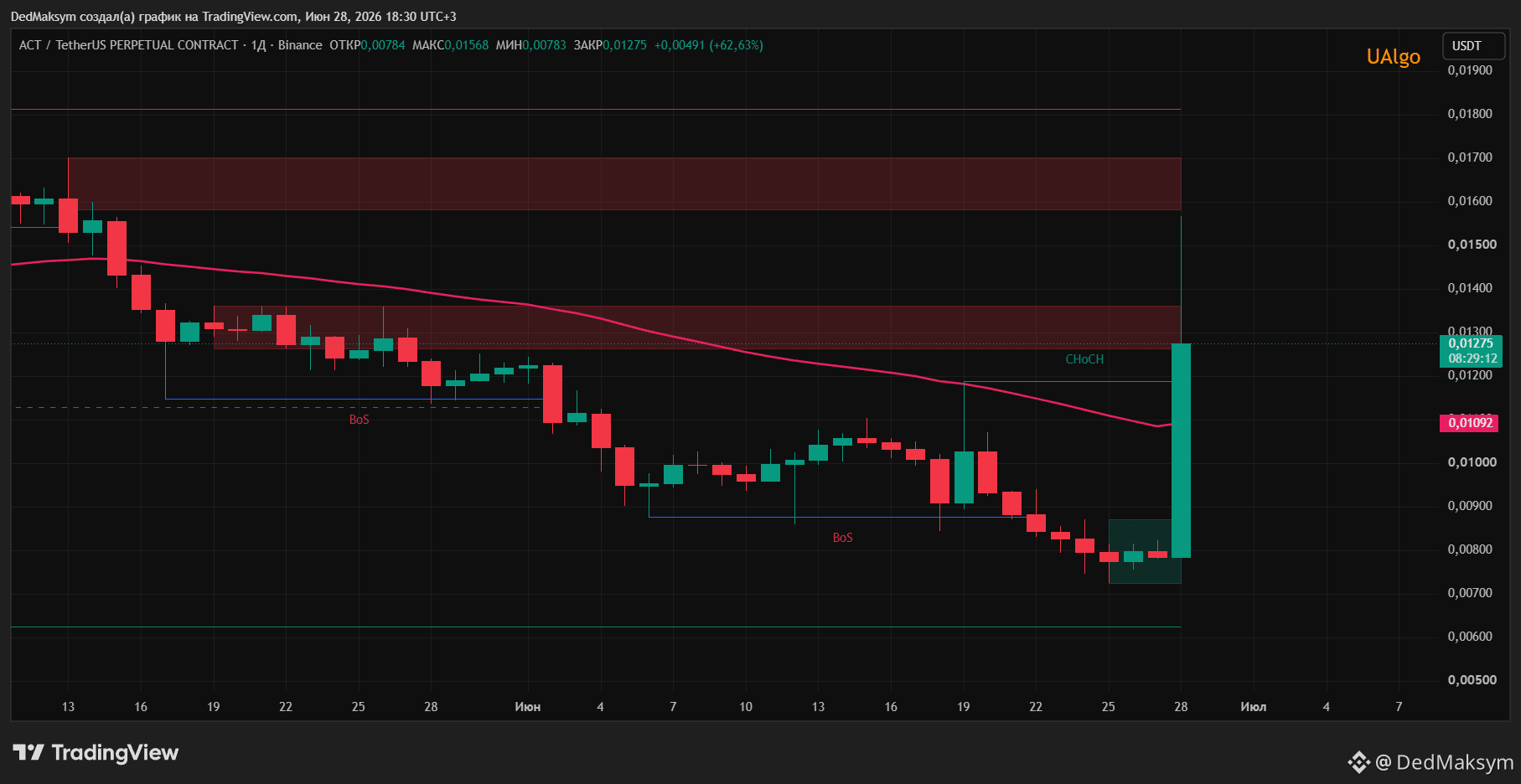Click the BoS label near the 0,00900 level

click(842, 538)
